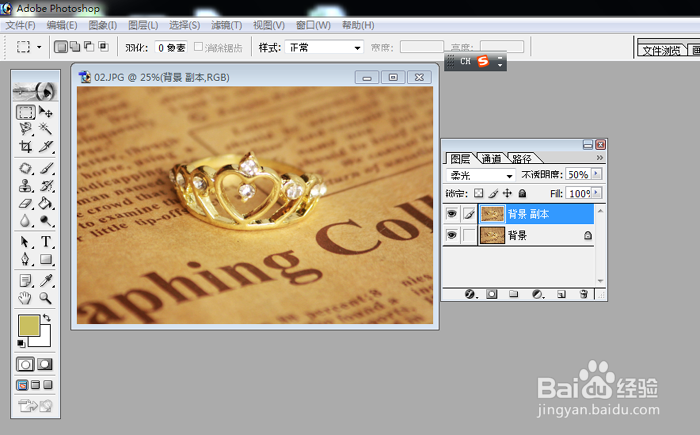Image resolution: width=700 pixels, height=435 pixels.
Task: Open the opacity slider arrow
Action: (596, 173)
